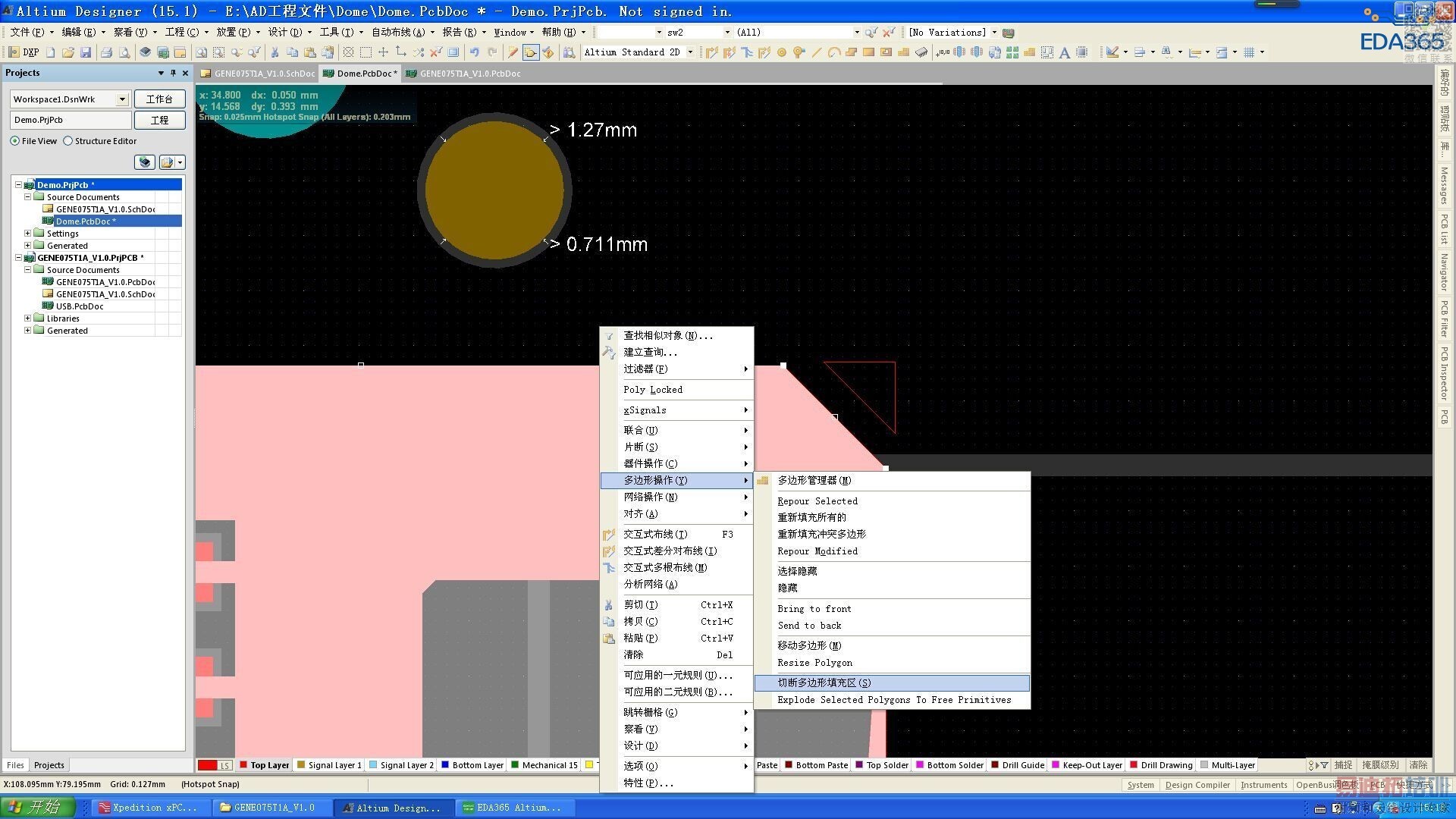
Task: Click the Slice Polygon Pour menu entry
Action: pyautogui.click(x=824, y=682)
